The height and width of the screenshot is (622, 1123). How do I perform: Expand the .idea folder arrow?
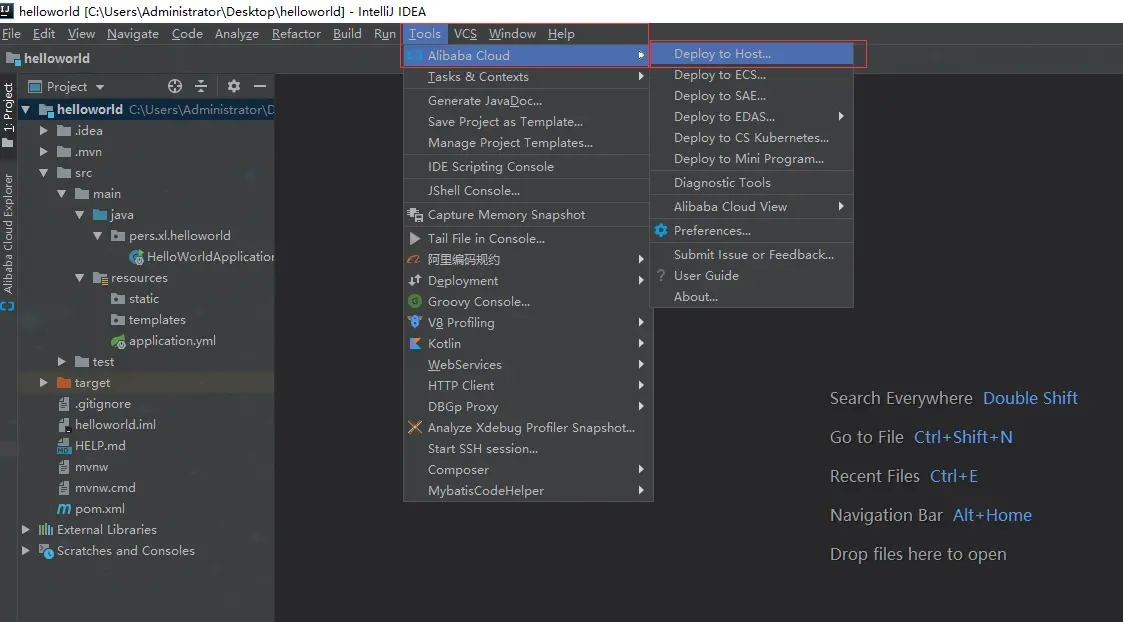[x=44, y=130]
